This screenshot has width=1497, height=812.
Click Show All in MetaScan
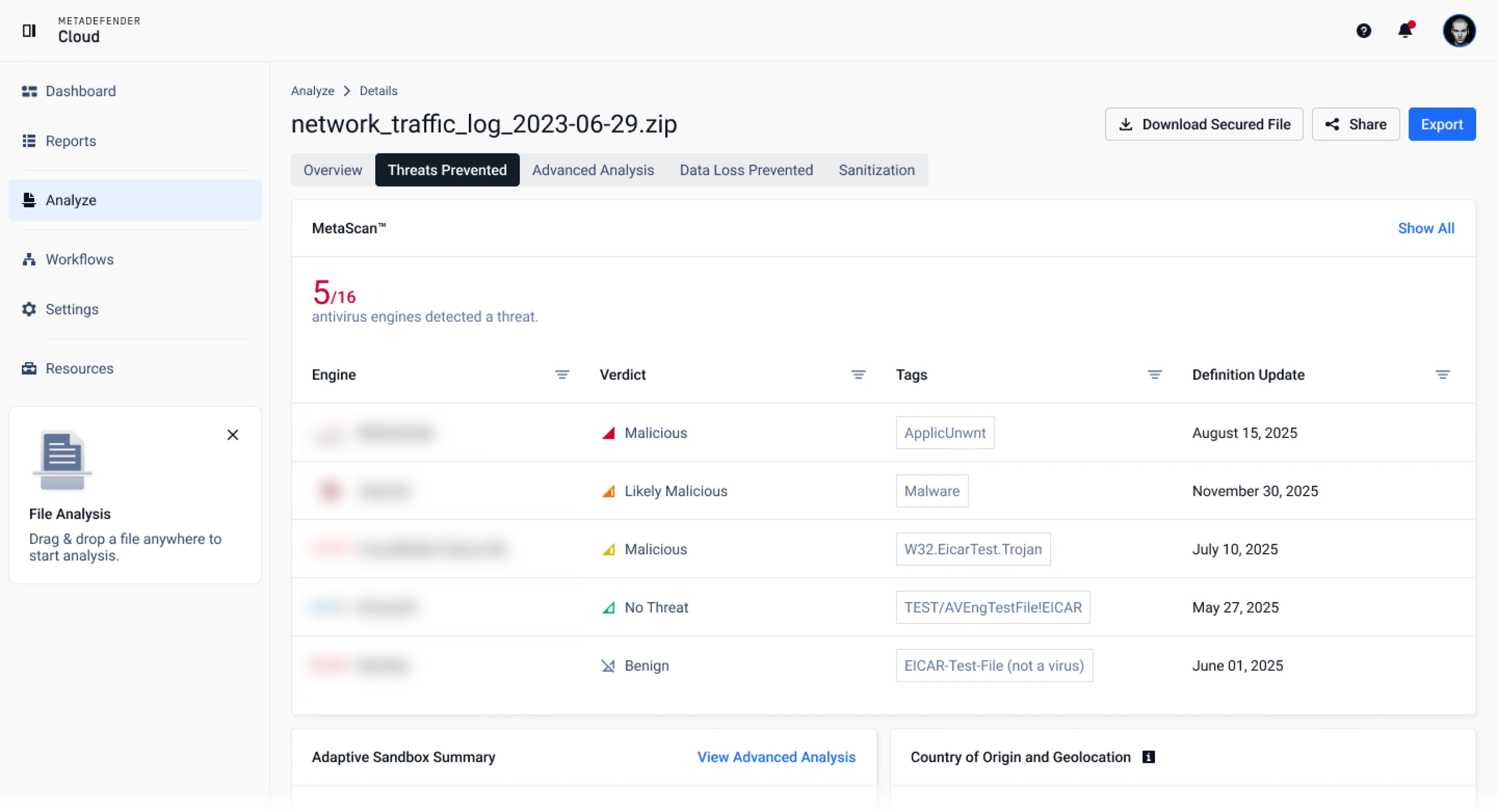[x=1426, y=228]
